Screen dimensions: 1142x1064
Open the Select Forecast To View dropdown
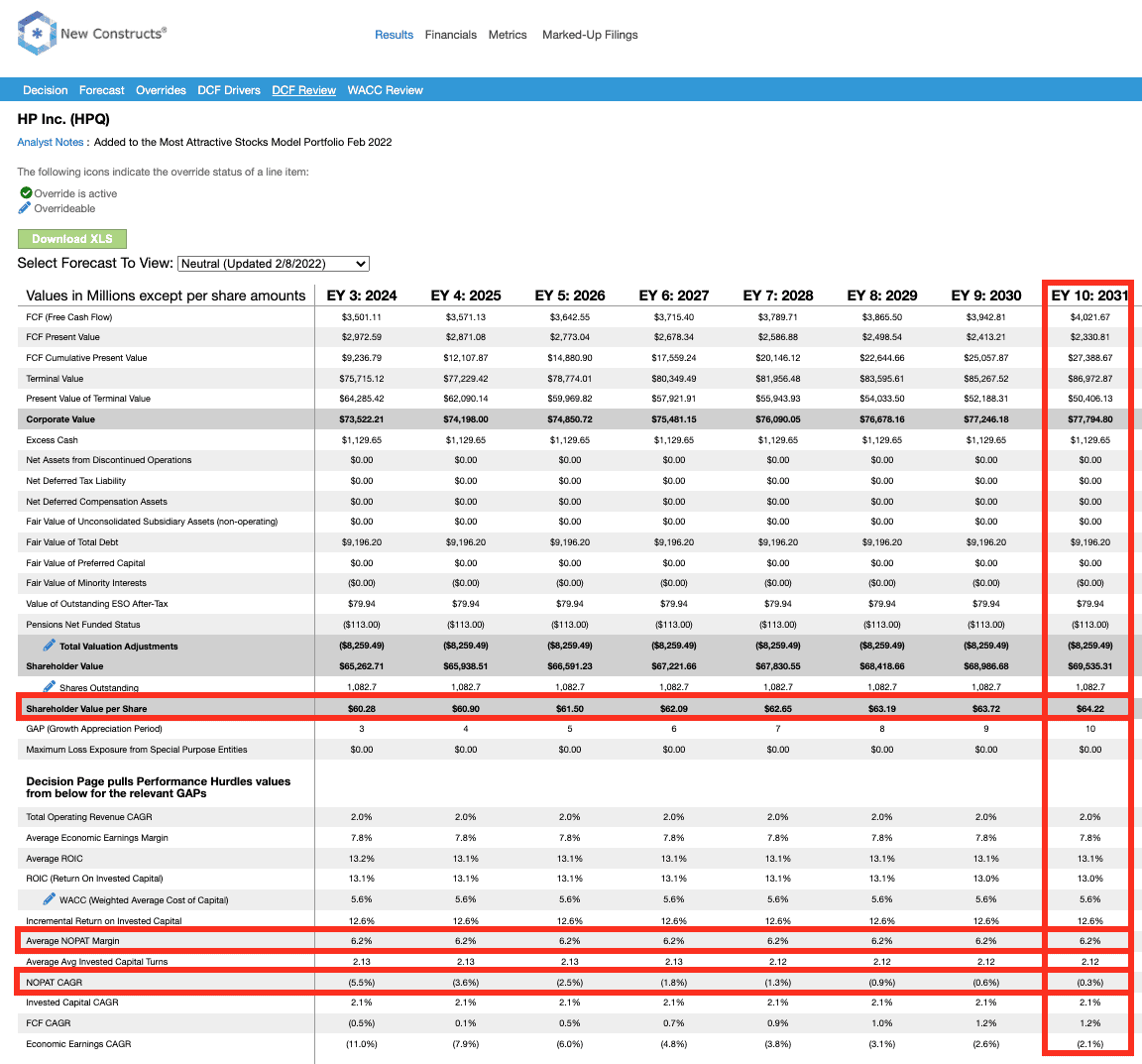(274, 264)
